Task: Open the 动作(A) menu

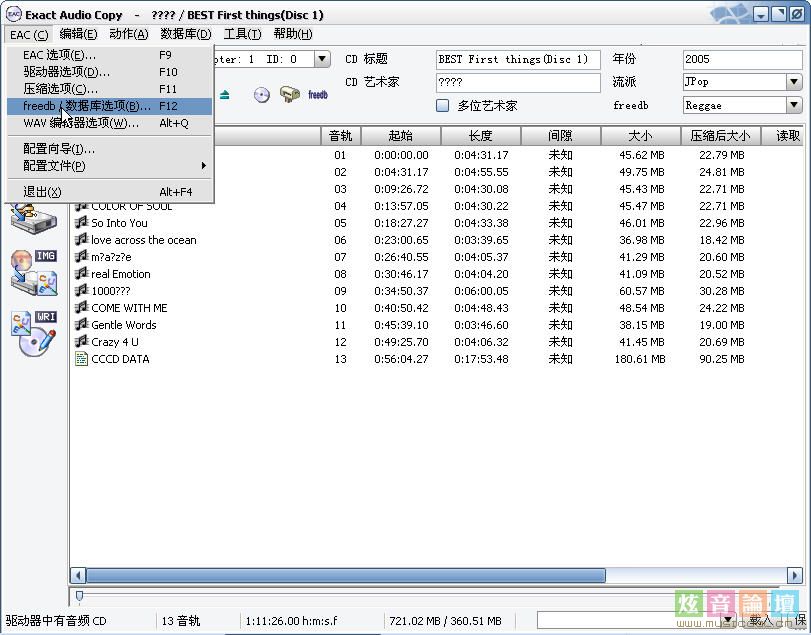Action: pyautogui.click(x=129, y=34)
